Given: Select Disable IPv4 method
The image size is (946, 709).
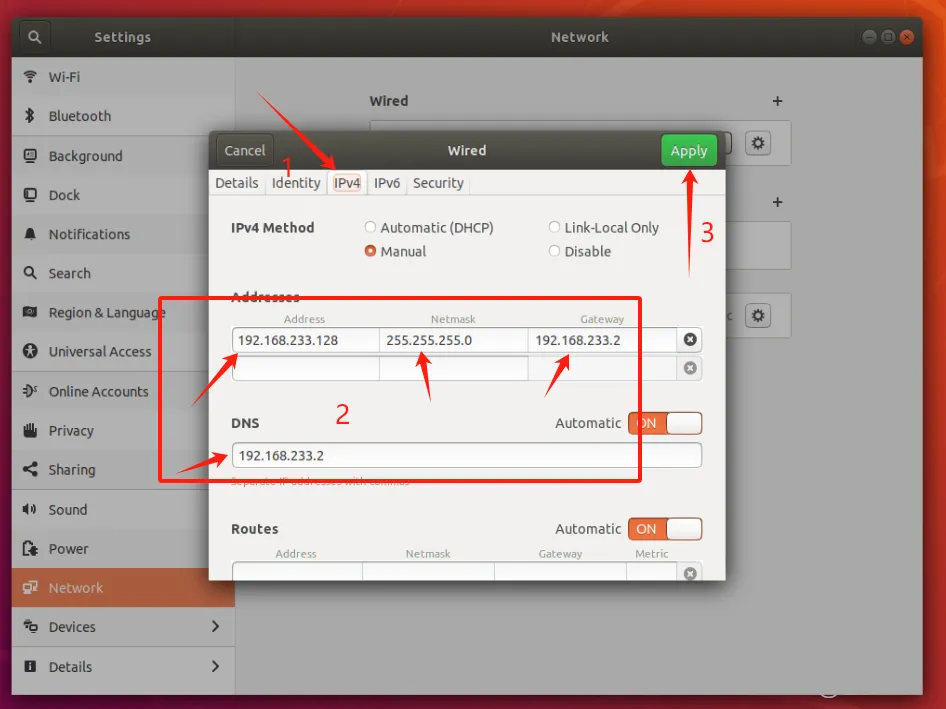Looking at the screenshot, I should tap(580, 251).
